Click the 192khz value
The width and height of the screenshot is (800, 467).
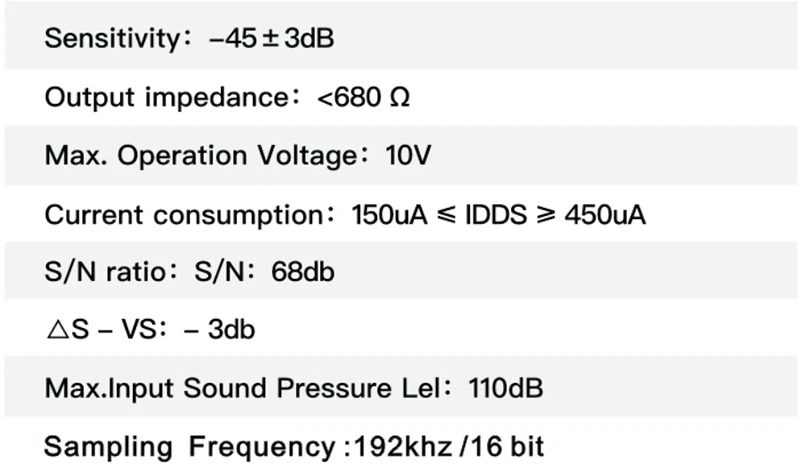(403, 447)
